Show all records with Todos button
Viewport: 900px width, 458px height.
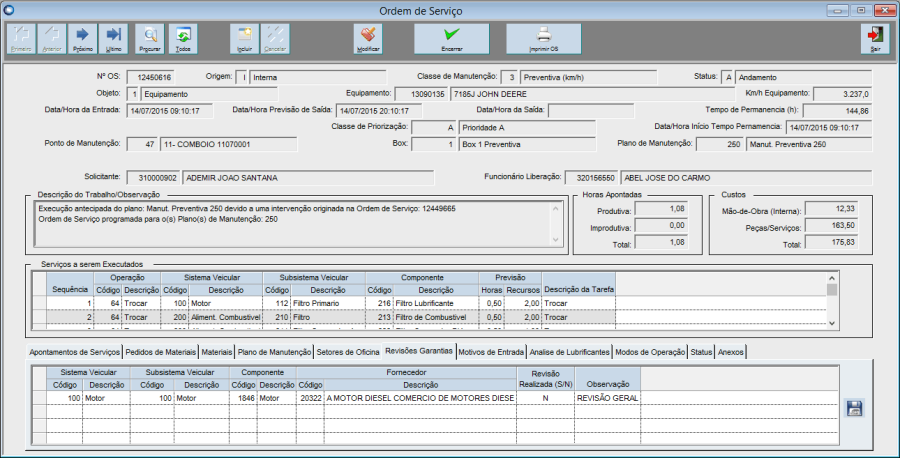point(182,38)
